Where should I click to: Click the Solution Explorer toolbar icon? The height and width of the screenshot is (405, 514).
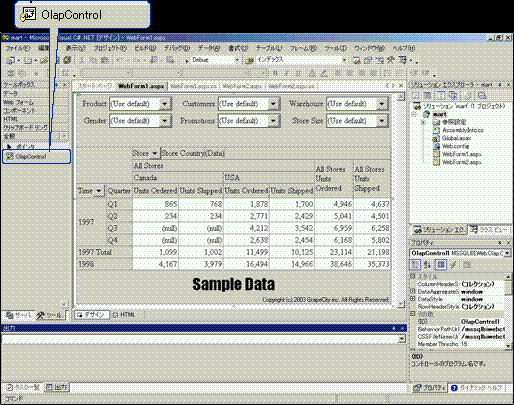pos(357,60)
